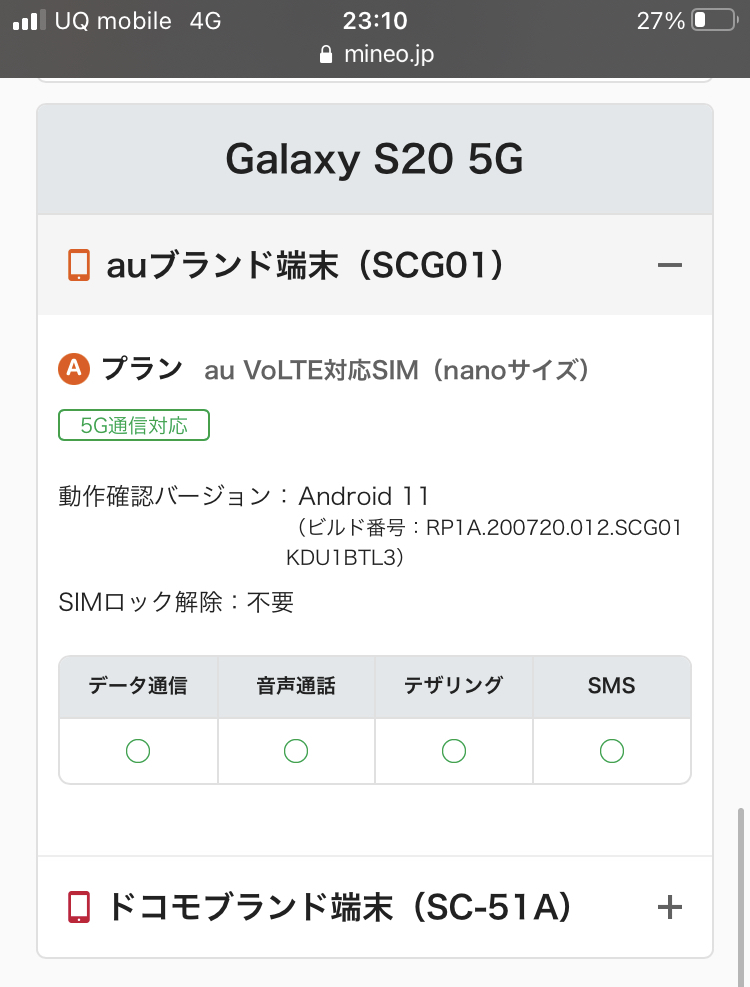Tap the green circle under データ通信
The image size is (750, 987).
[x=138, y=750]
